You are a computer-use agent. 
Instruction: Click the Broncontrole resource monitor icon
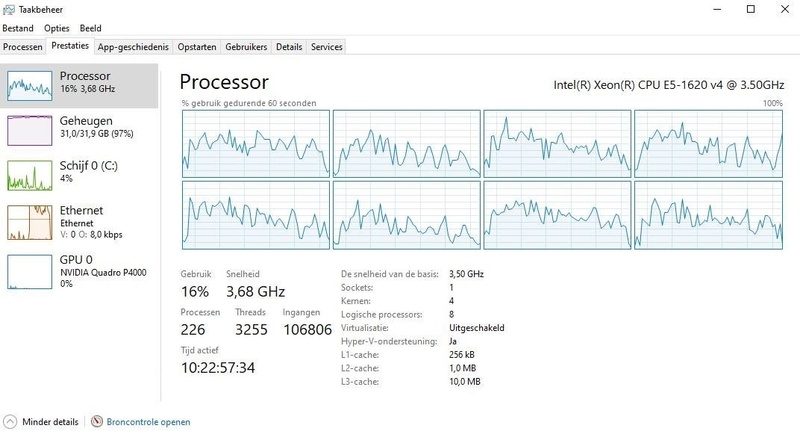[97, 422]
